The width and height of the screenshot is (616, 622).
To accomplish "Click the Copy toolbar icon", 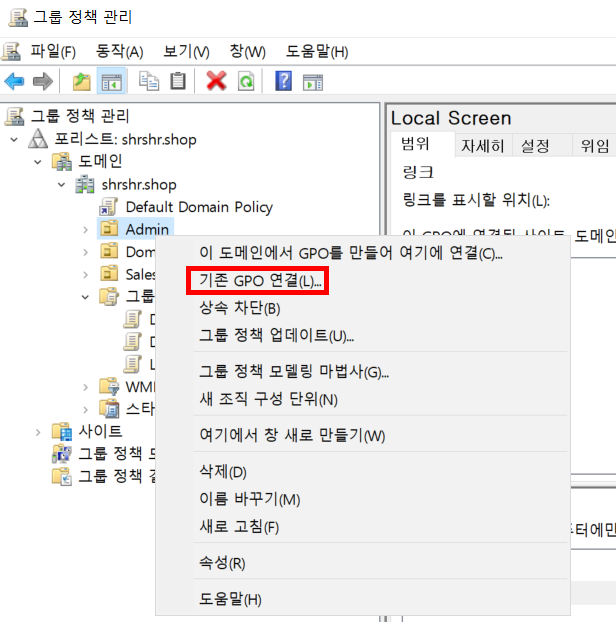I will coord(149,82).
